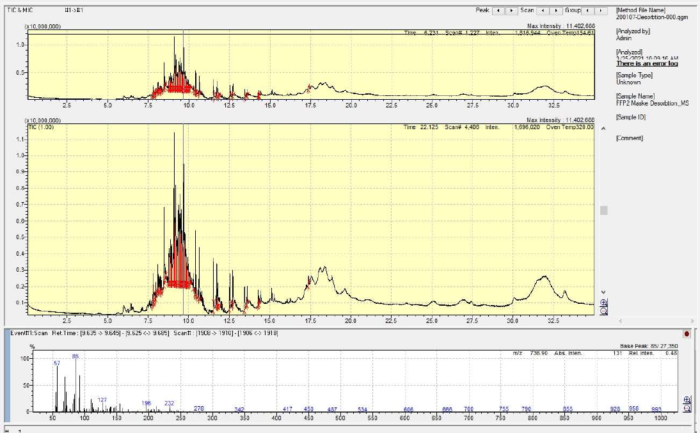Image resolution: width=700 pixels, height=433 pixels.
Task: Select the m/z 85 base peak label
Action: pyautogui.click(x=75, y=356)
